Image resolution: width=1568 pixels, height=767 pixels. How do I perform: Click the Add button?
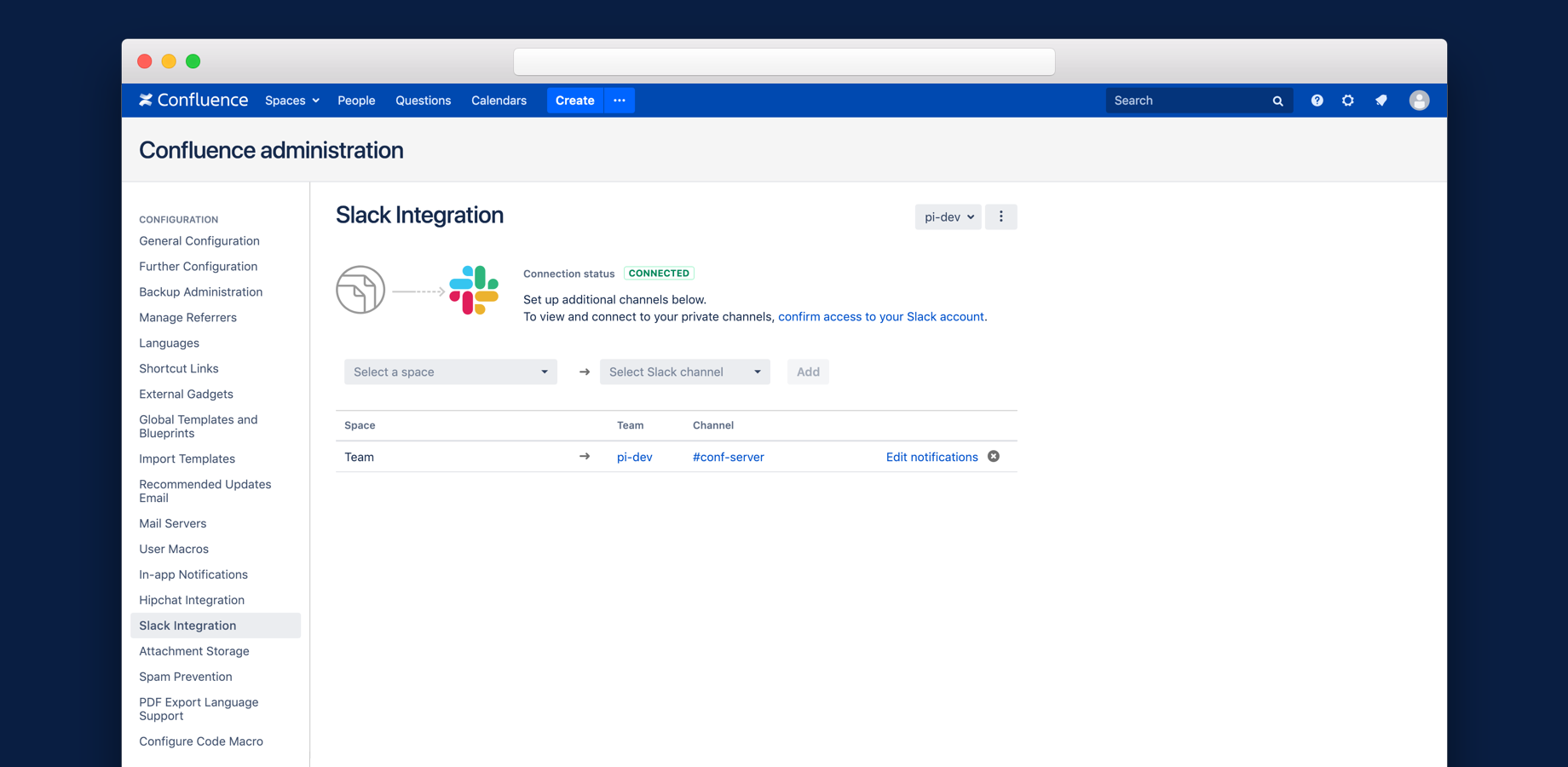[x=808, y=372]
